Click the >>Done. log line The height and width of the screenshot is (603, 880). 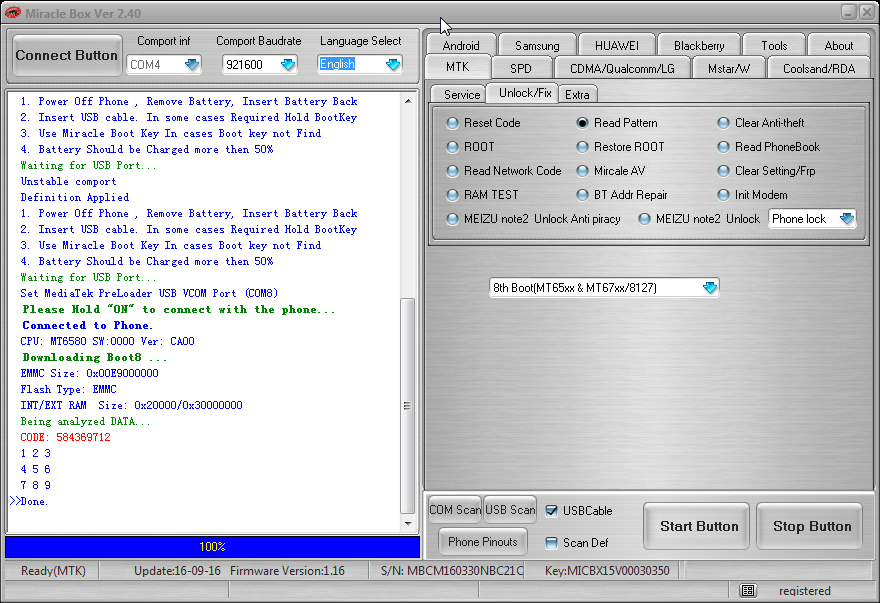coord(29,501)
